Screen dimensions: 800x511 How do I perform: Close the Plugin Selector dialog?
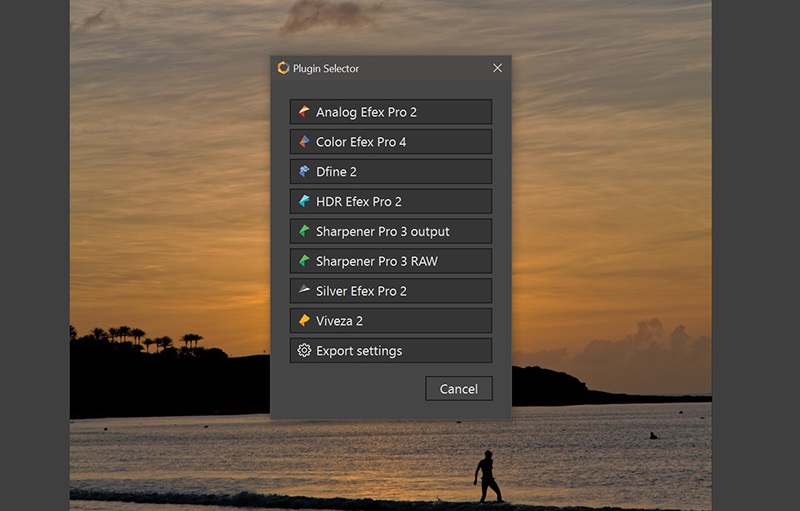pos(497,68)
